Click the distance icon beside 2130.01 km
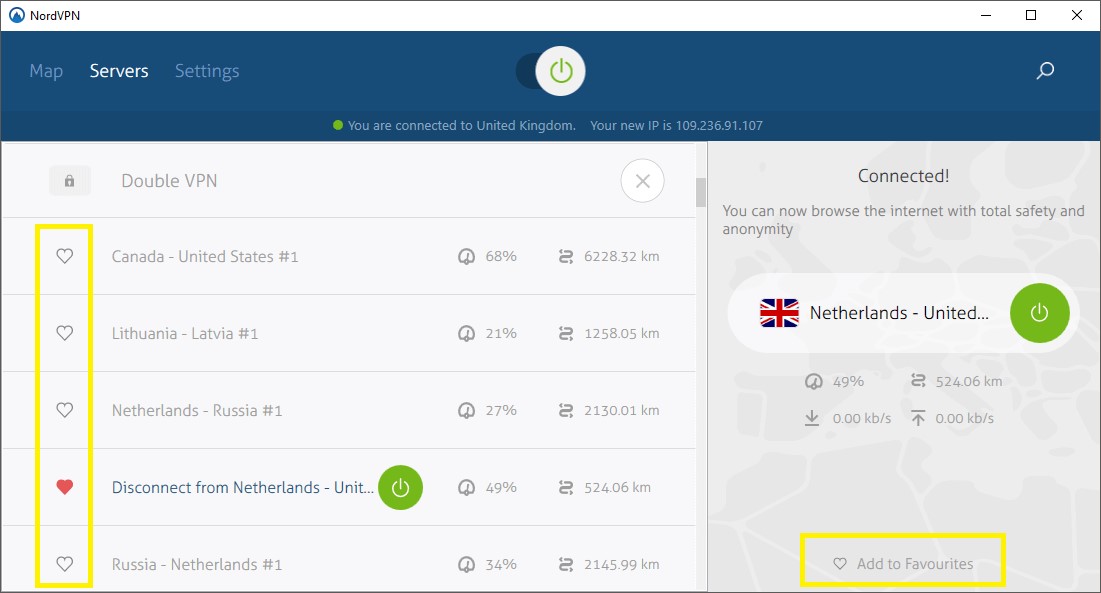 pos(566,411)
